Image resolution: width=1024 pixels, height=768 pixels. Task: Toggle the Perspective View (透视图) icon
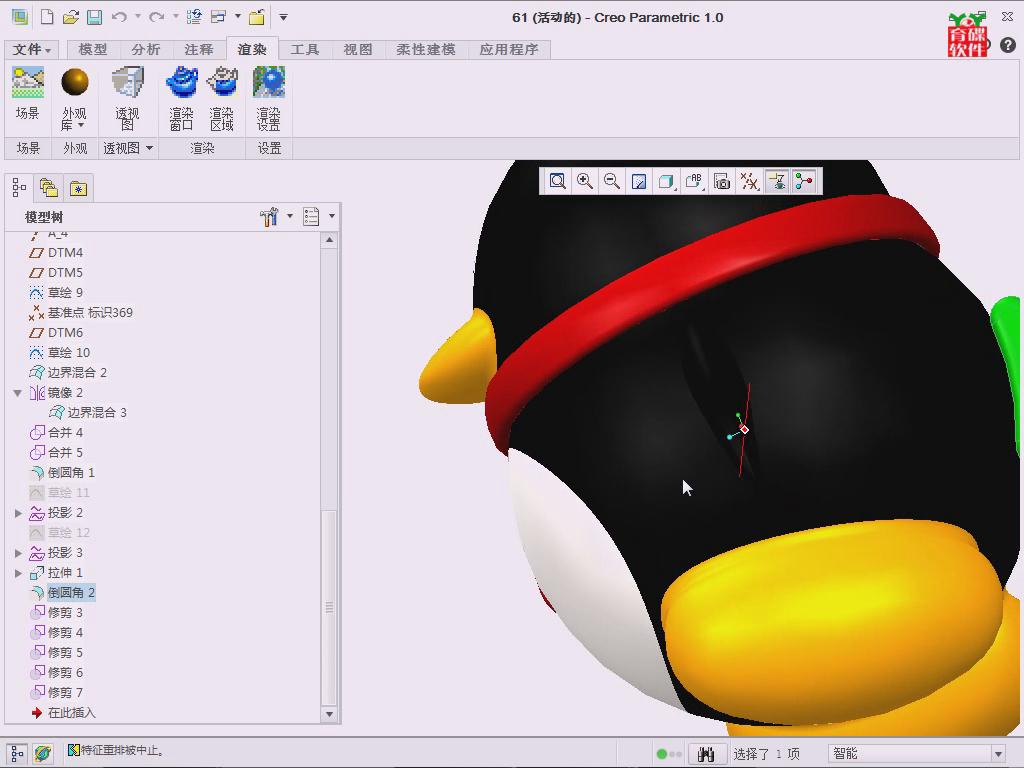127,99
